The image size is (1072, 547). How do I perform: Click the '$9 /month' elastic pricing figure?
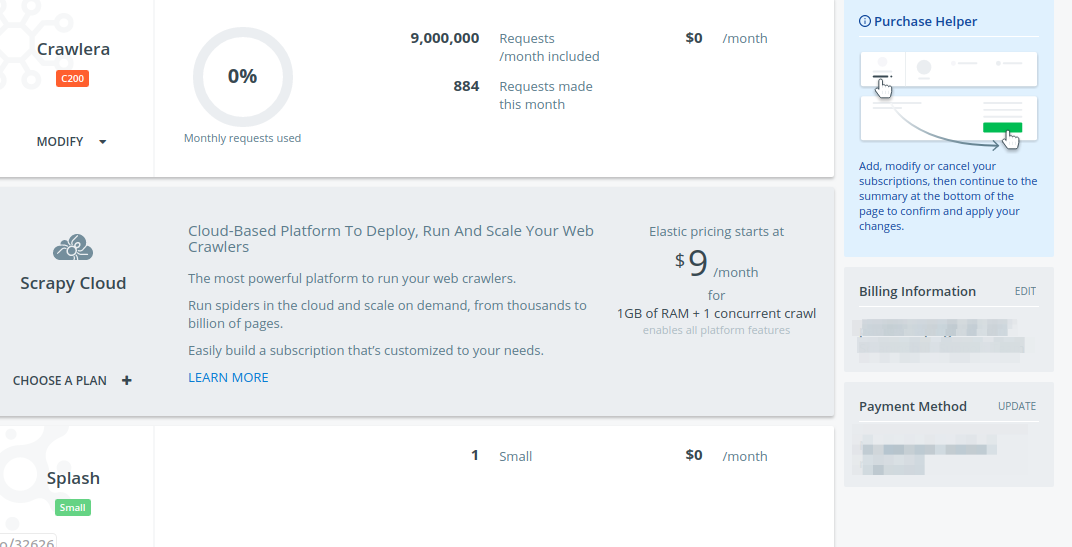(x=716, y=263)
